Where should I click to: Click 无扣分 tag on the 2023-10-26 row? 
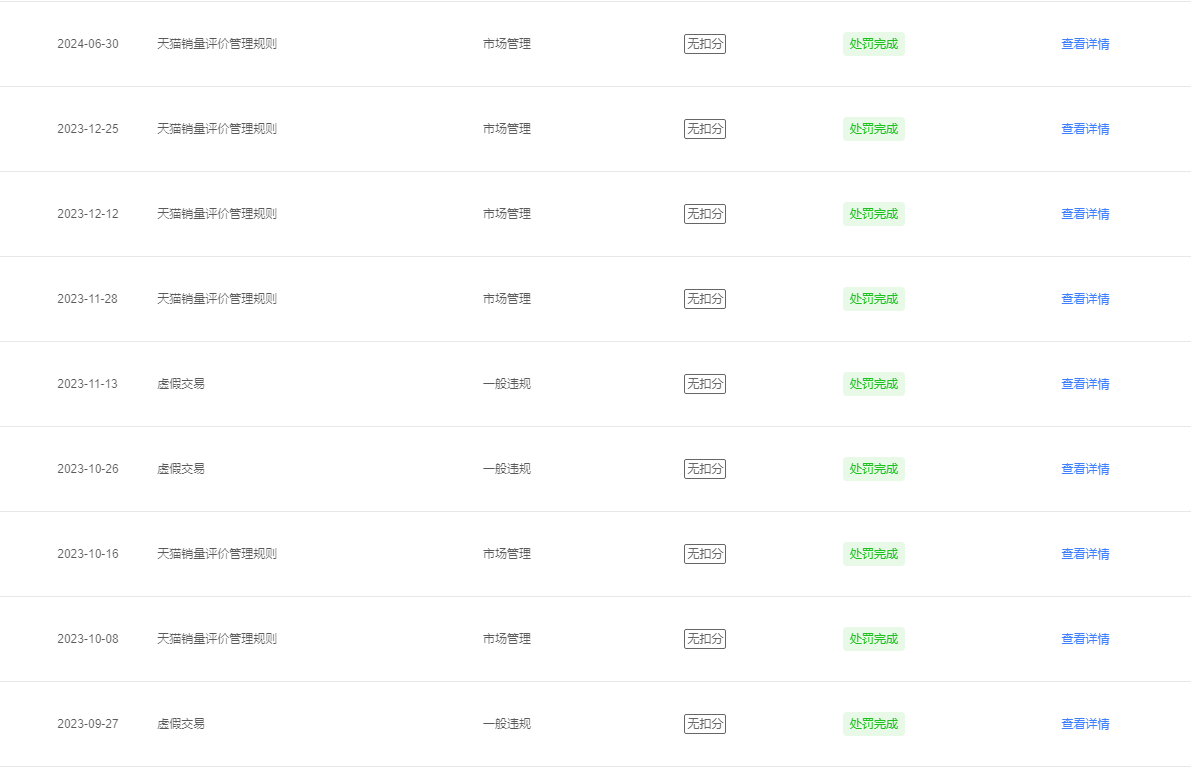[x=705, y=470]
